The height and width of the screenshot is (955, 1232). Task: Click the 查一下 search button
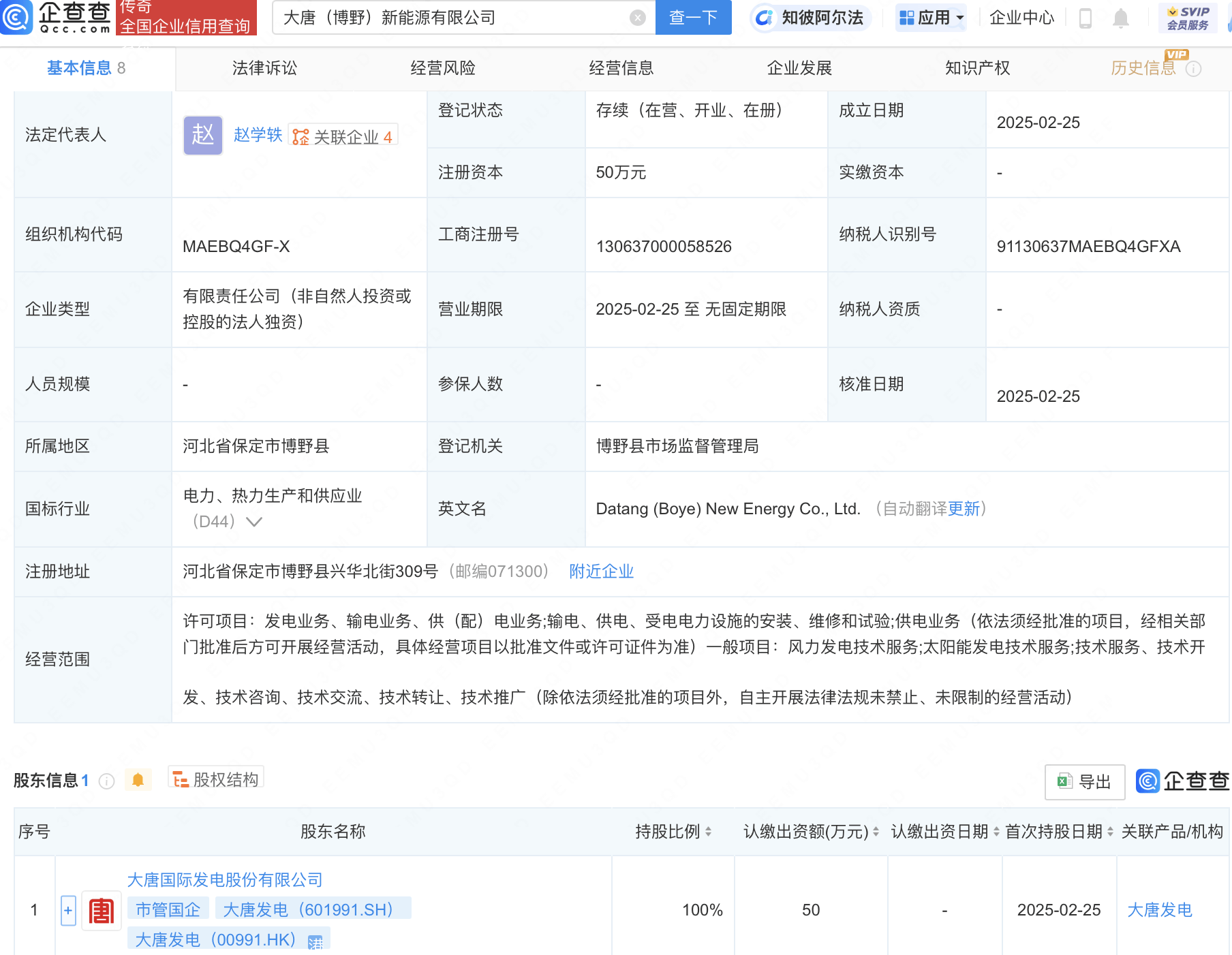point(693,17)
